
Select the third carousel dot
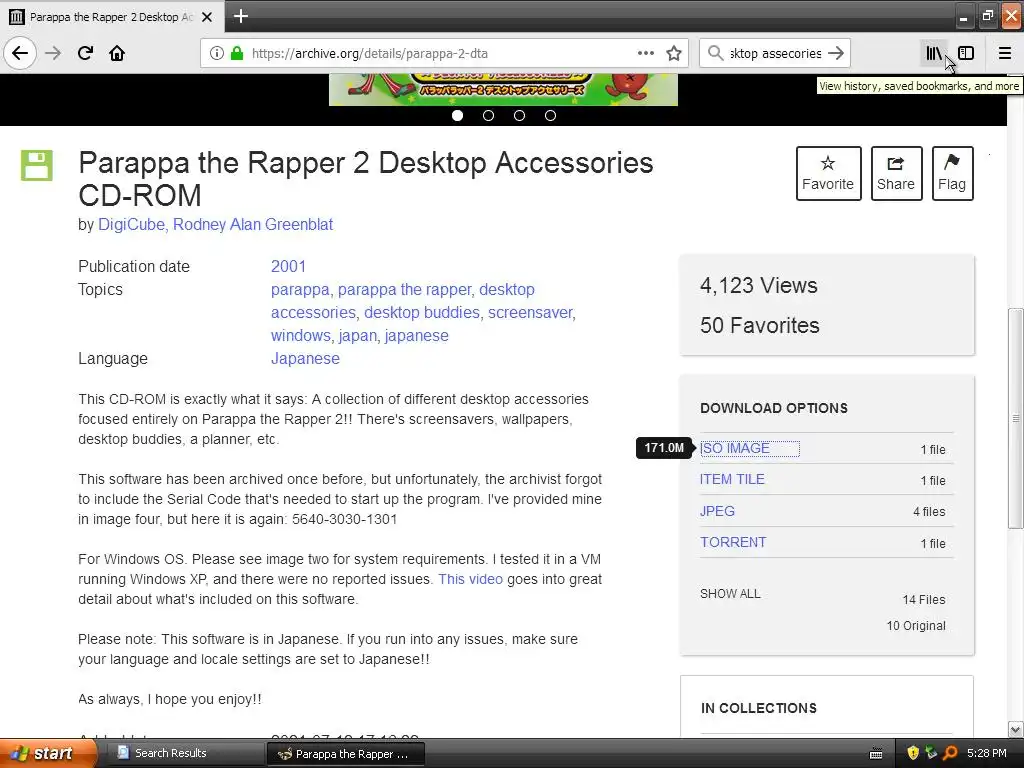(519, 116)
